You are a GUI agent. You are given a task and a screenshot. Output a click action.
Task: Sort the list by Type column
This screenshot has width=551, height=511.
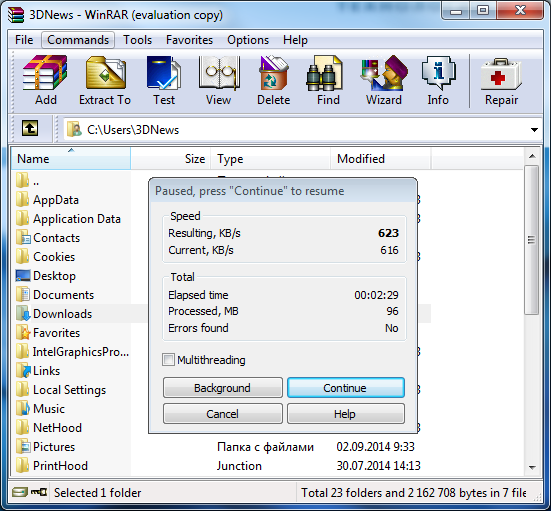271,159
